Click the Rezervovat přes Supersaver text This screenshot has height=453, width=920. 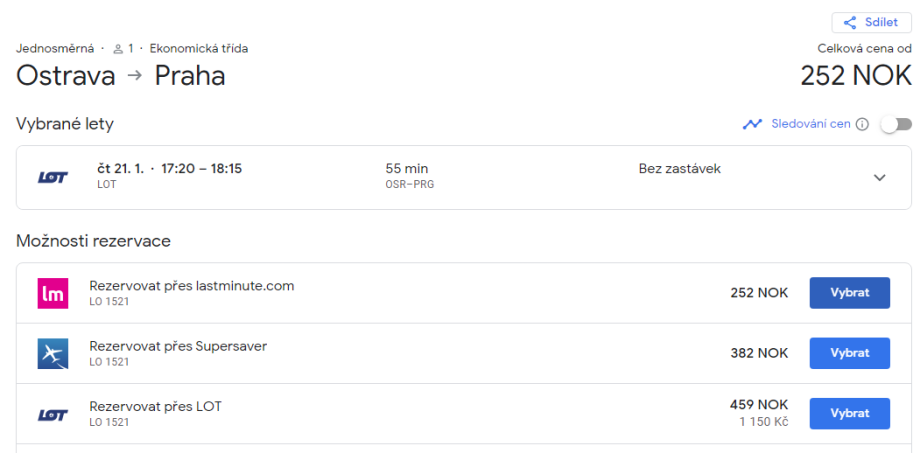pyautogui.click(x=178, y=346)
